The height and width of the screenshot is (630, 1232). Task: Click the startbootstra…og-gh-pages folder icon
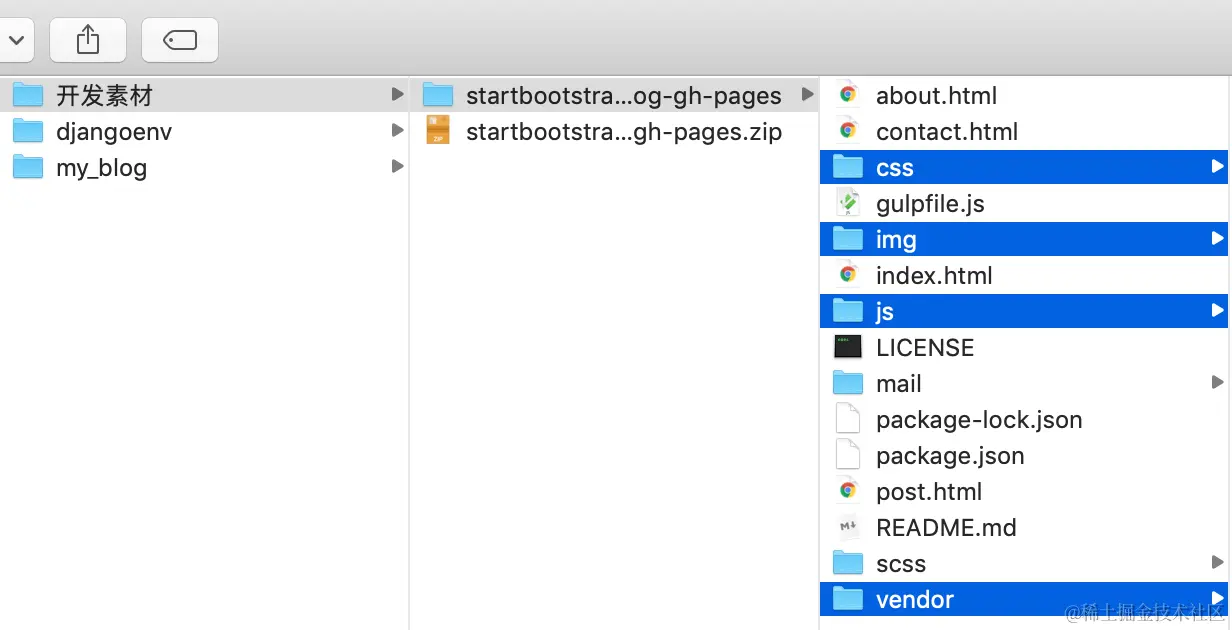438,95
